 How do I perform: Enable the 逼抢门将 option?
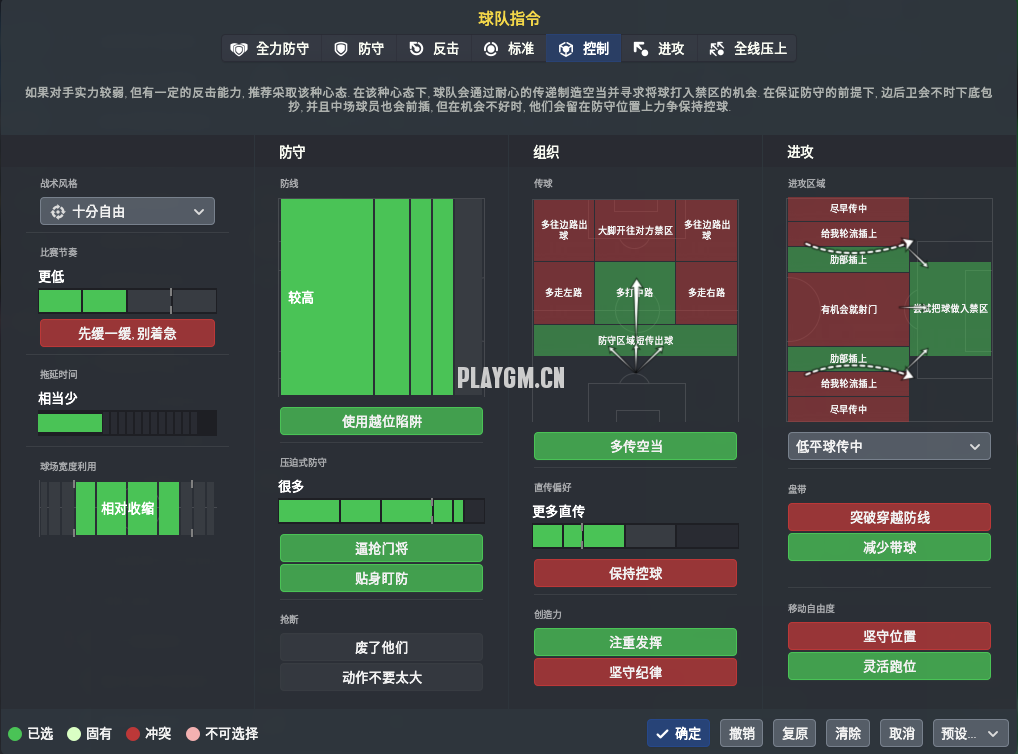click(x=381, y=548)
